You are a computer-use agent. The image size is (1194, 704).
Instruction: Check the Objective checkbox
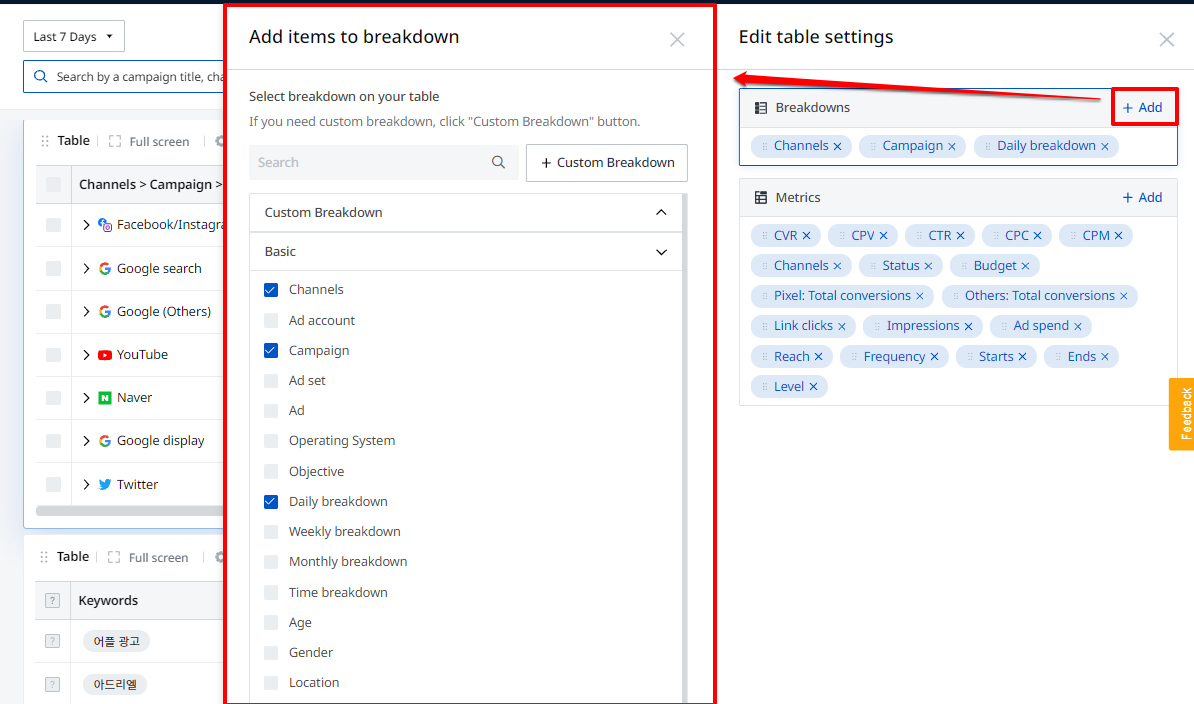[271, 472]
